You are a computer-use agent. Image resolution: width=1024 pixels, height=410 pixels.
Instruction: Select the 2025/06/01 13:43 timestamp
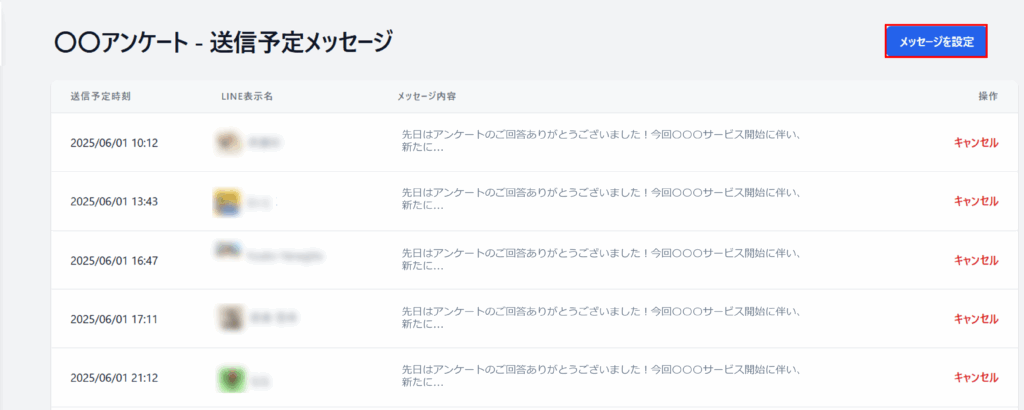114,202
